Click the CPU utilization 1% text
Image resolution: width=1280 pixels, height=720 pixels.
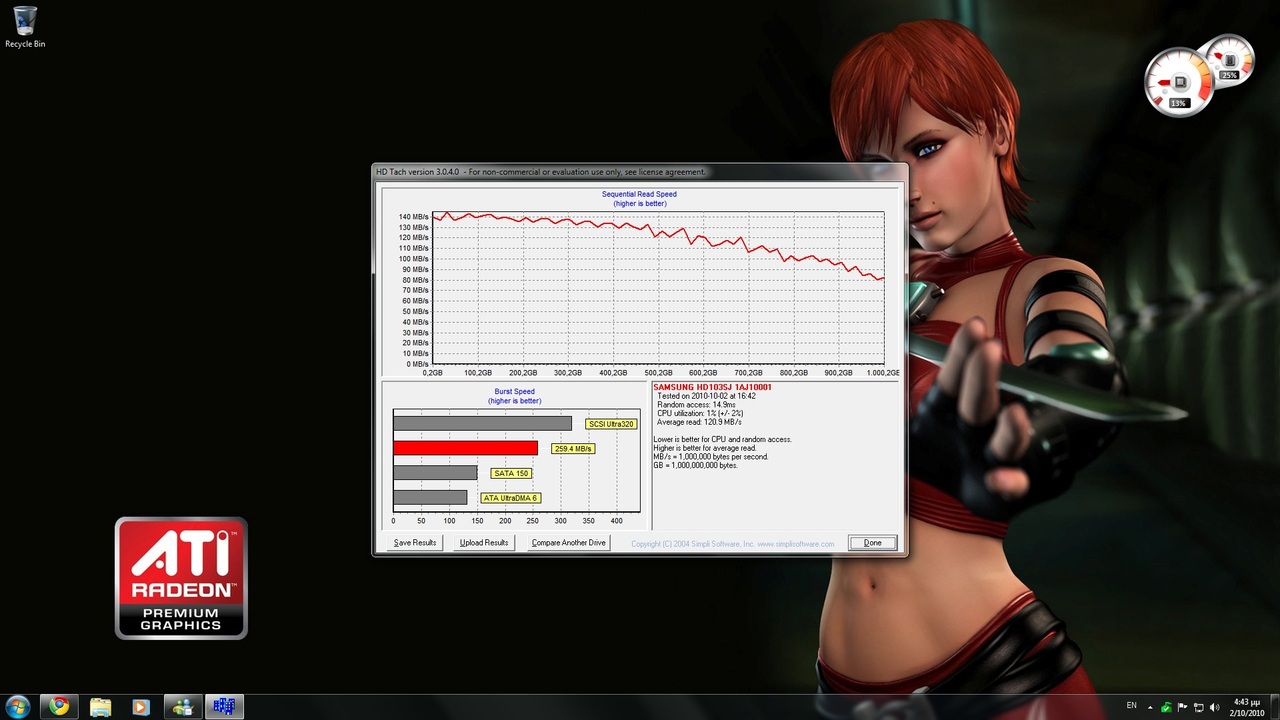tap(700, 413)
